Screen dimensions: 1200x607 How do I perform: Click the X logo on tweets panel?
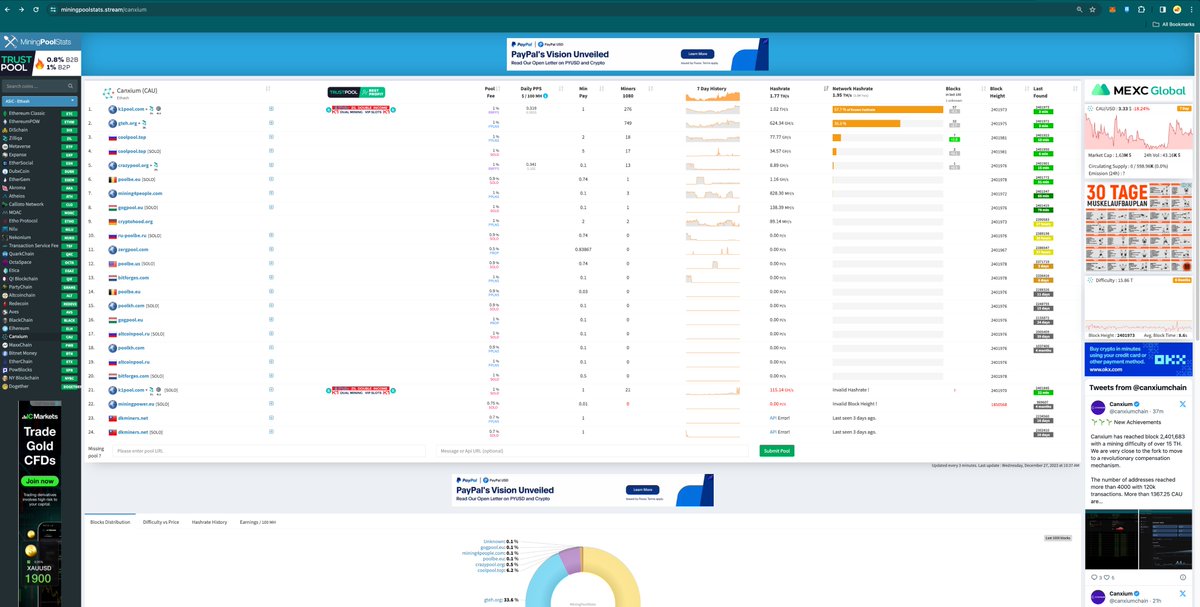click(x=1182, y=403)
